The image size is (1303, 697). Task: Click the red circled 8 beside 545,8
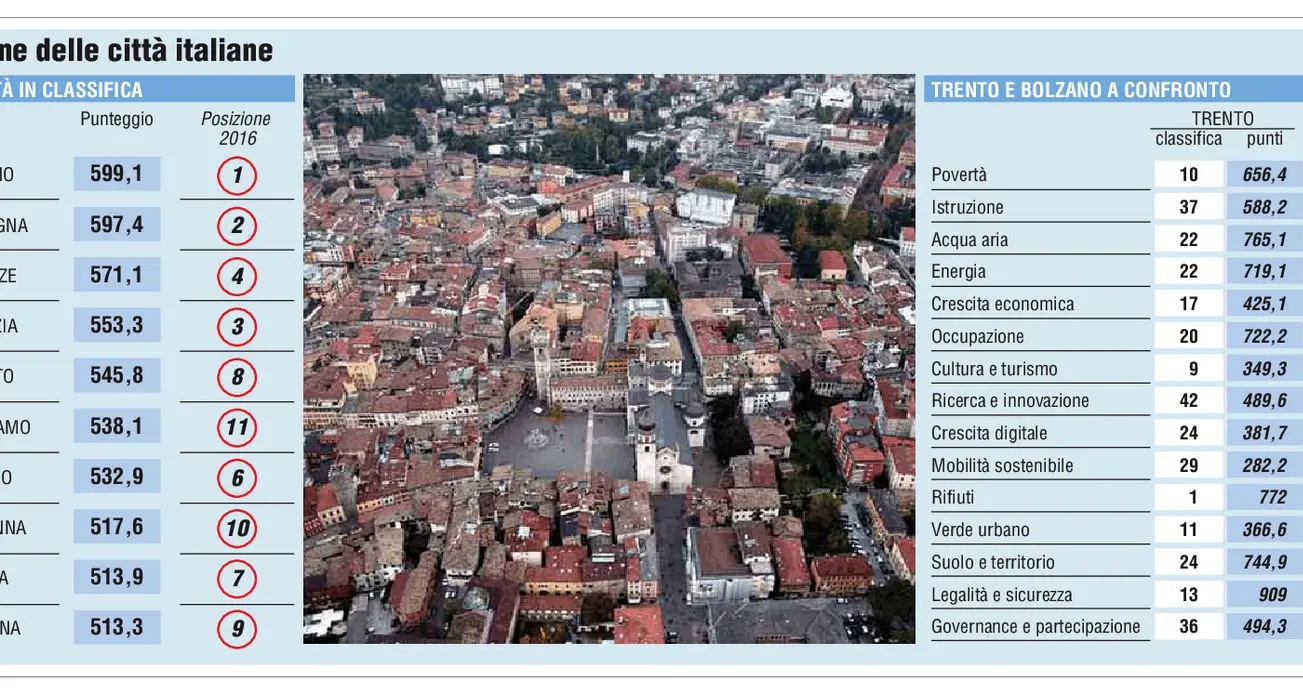(x=237, y=378)
